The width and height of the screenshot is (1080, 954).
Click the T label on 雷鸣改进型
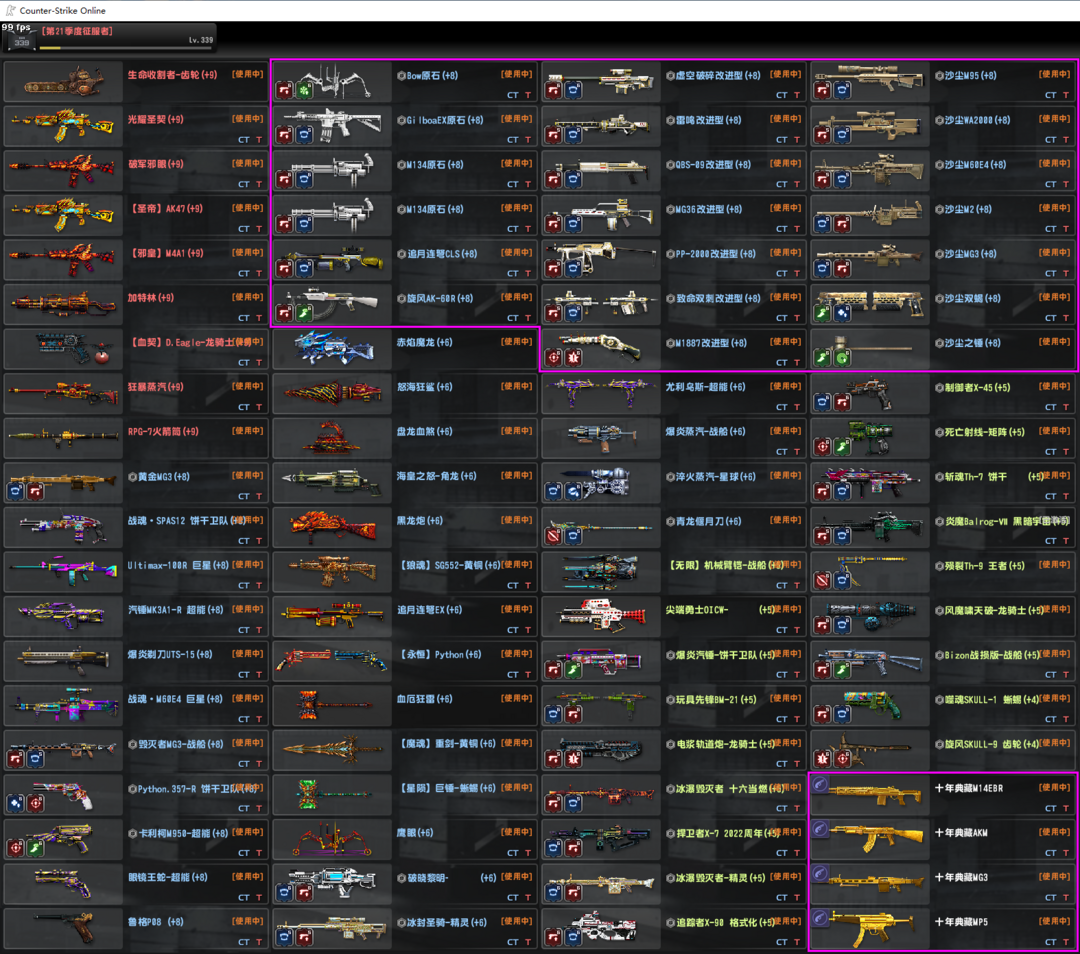[x=797, y=139]
